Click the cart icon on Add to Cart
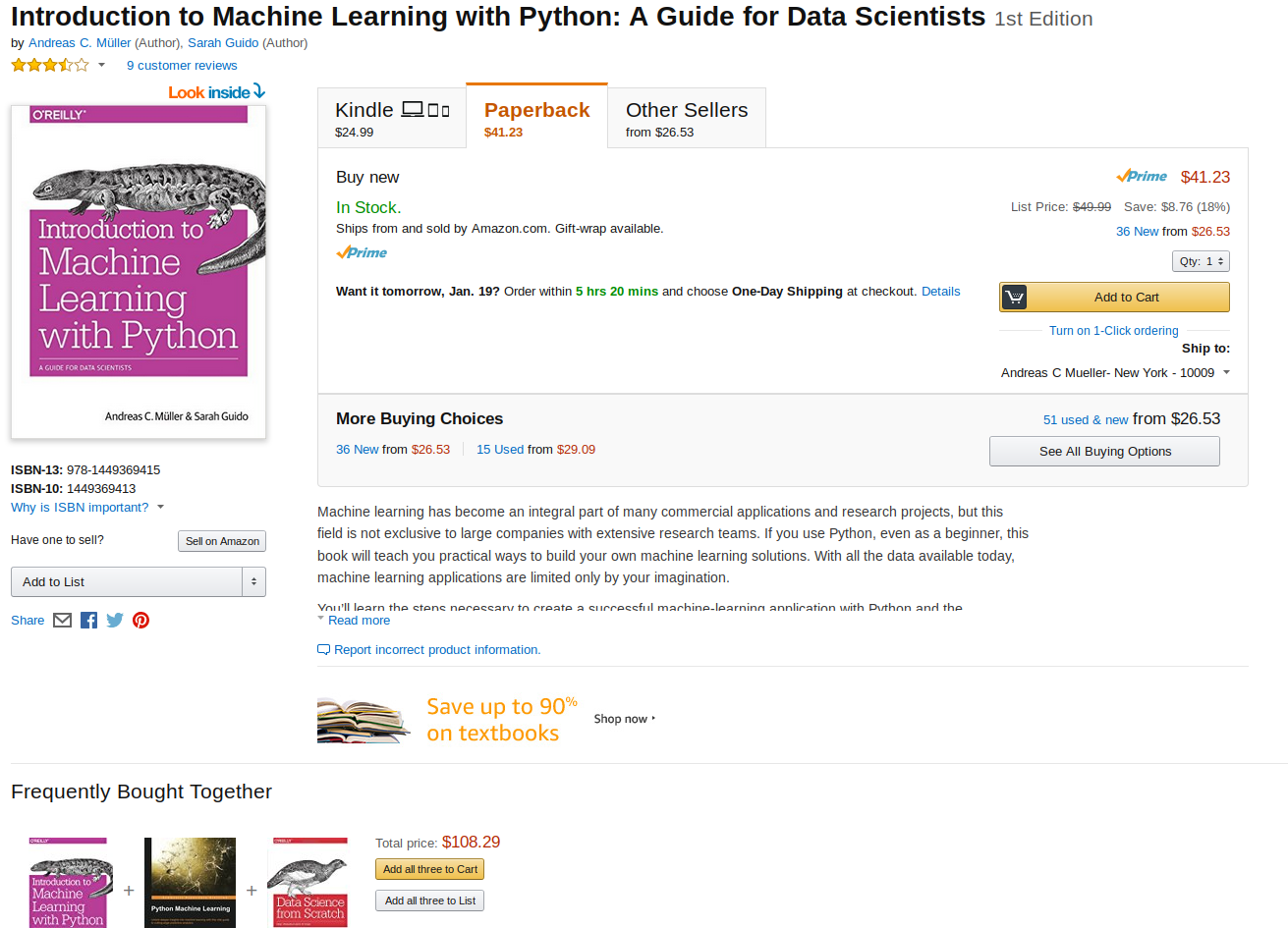Viewport: 1288px width, 928px height. (x=1014, y=297)
